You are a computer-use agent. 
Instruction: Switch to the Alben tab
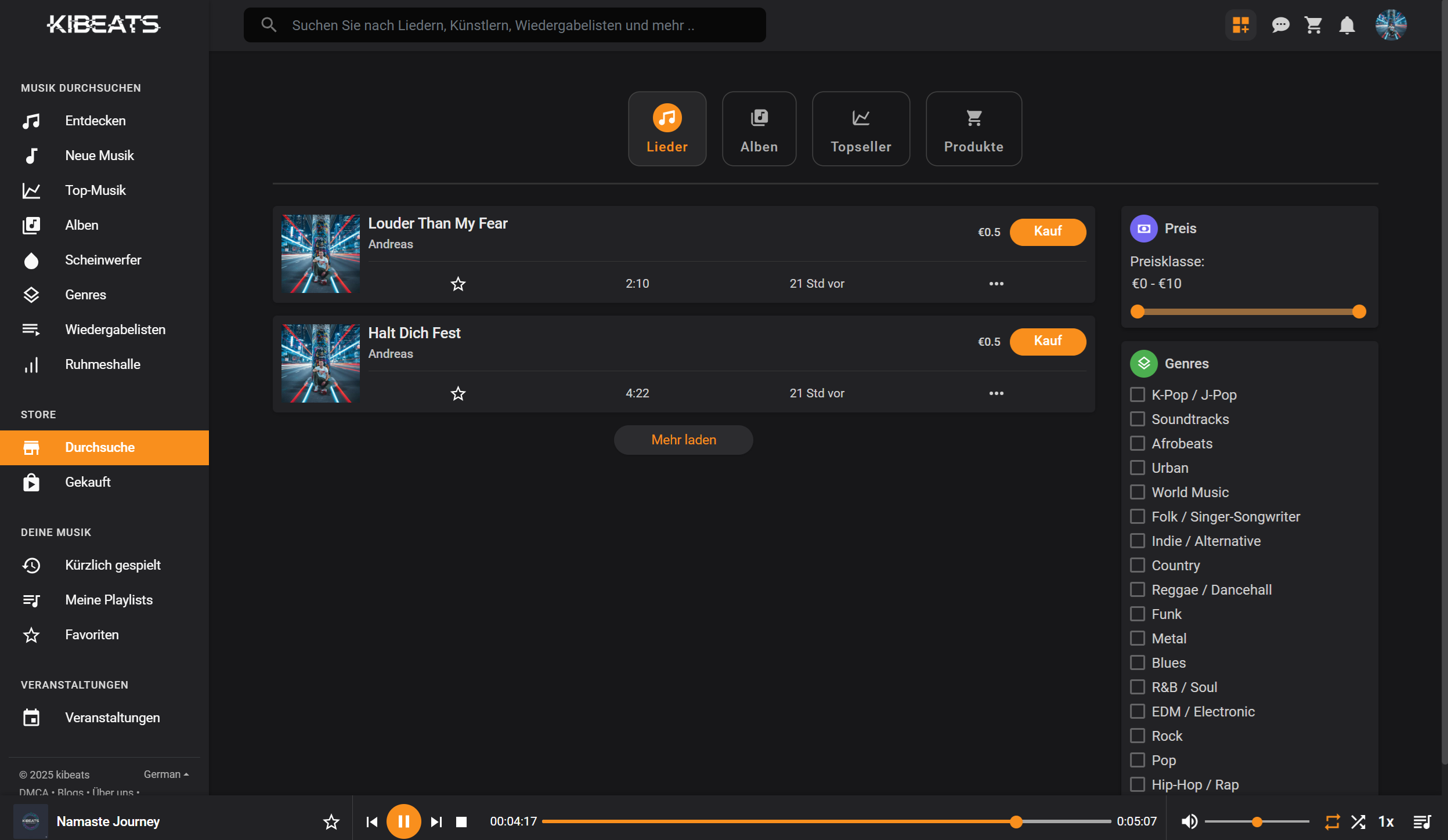pyautogui.click(x=759, y=129)
